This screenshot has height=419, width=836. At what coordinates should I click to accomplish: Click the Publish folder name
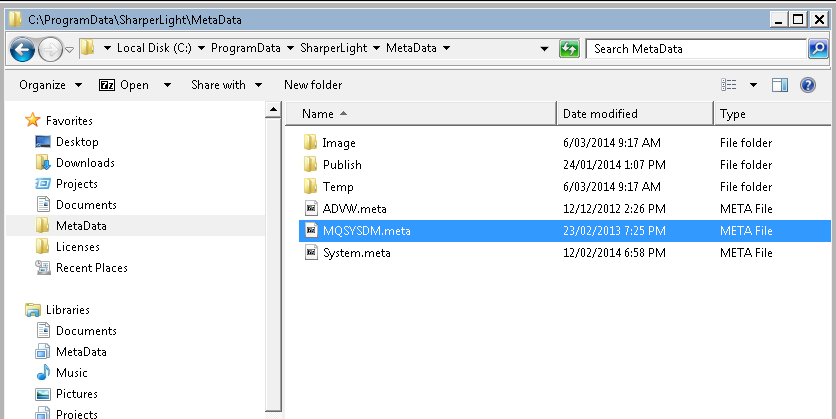342,165
